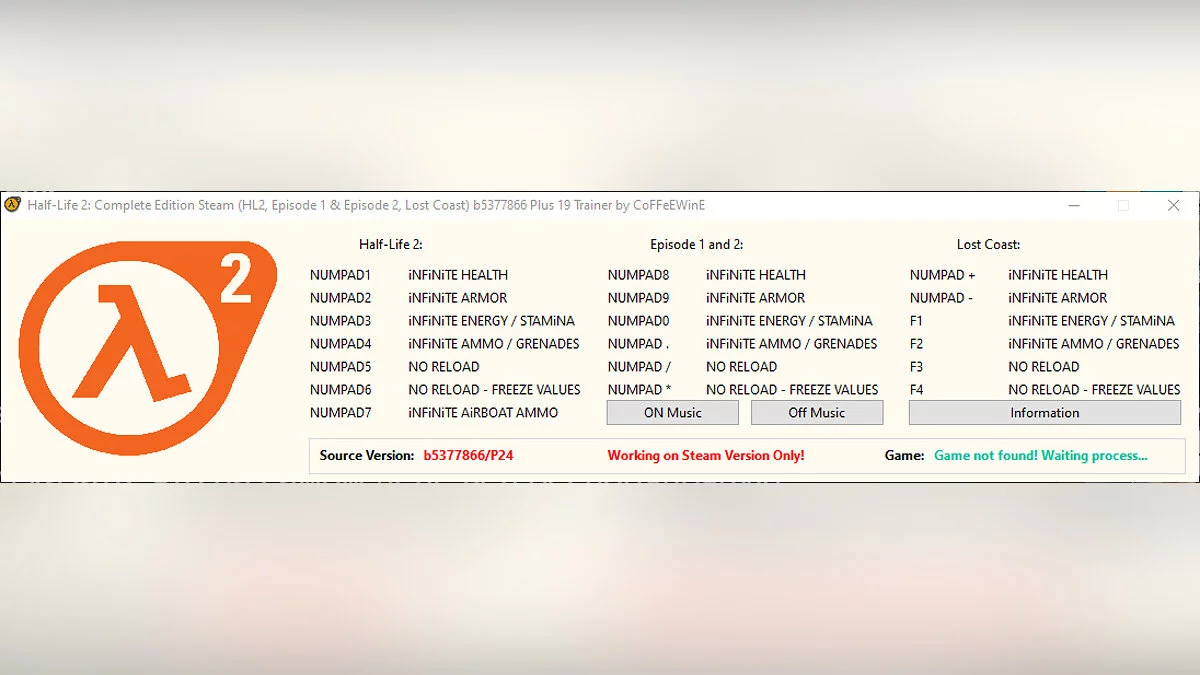Viewport: 1200px width, 675px height.
Task: Click iNFiNiTE ARMOR next to NUMPAD2
Action: [458, 298]
